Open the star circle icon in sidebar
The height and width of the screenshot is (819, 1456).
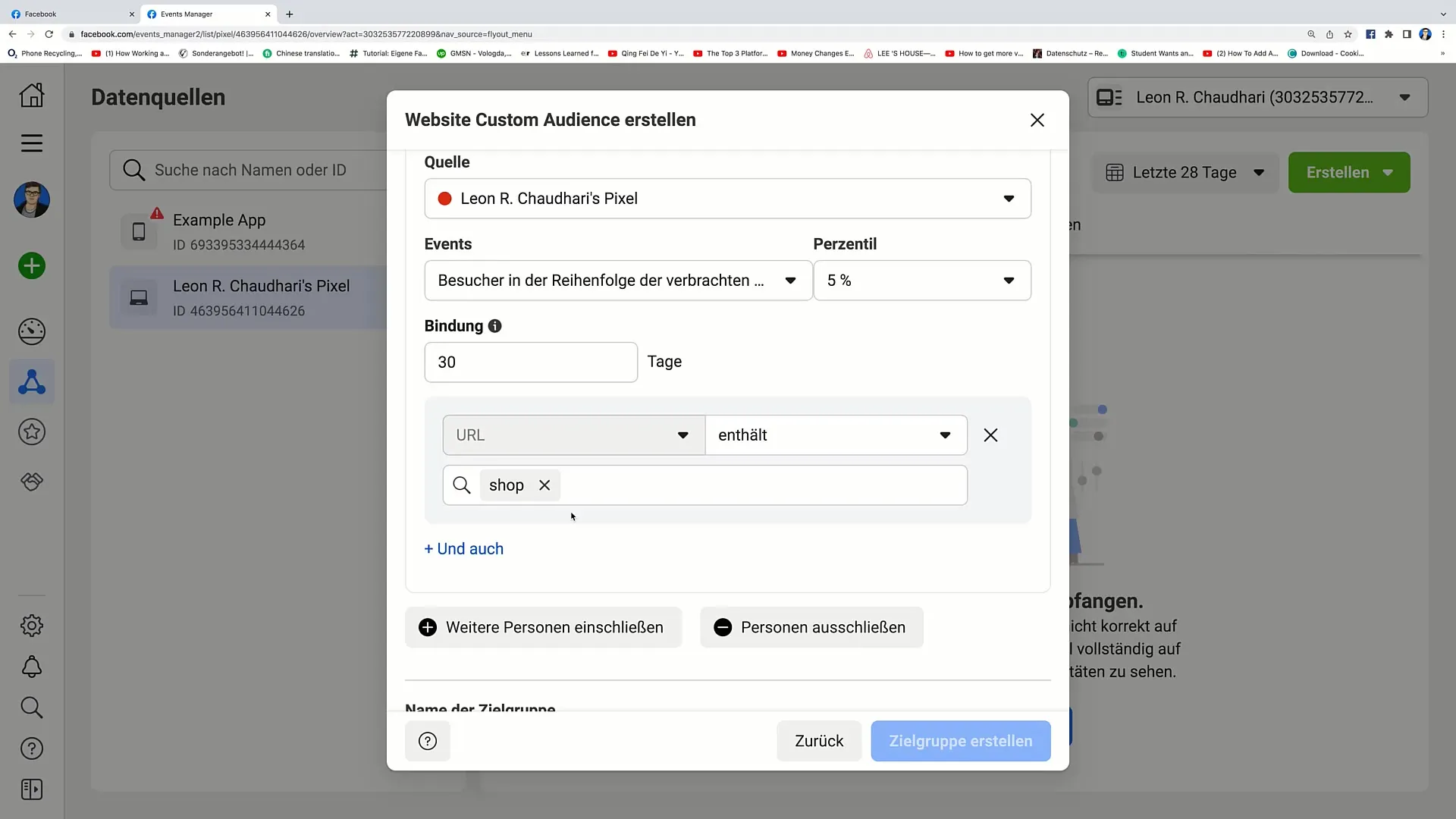(32, 432)
